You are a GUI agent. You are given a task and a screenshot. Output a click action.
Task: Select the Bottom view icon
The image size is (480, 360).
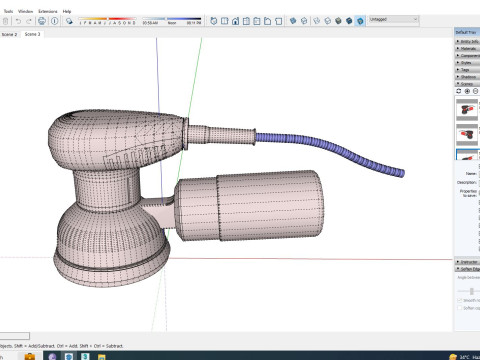pyautogui.click(x=278, y=21)
